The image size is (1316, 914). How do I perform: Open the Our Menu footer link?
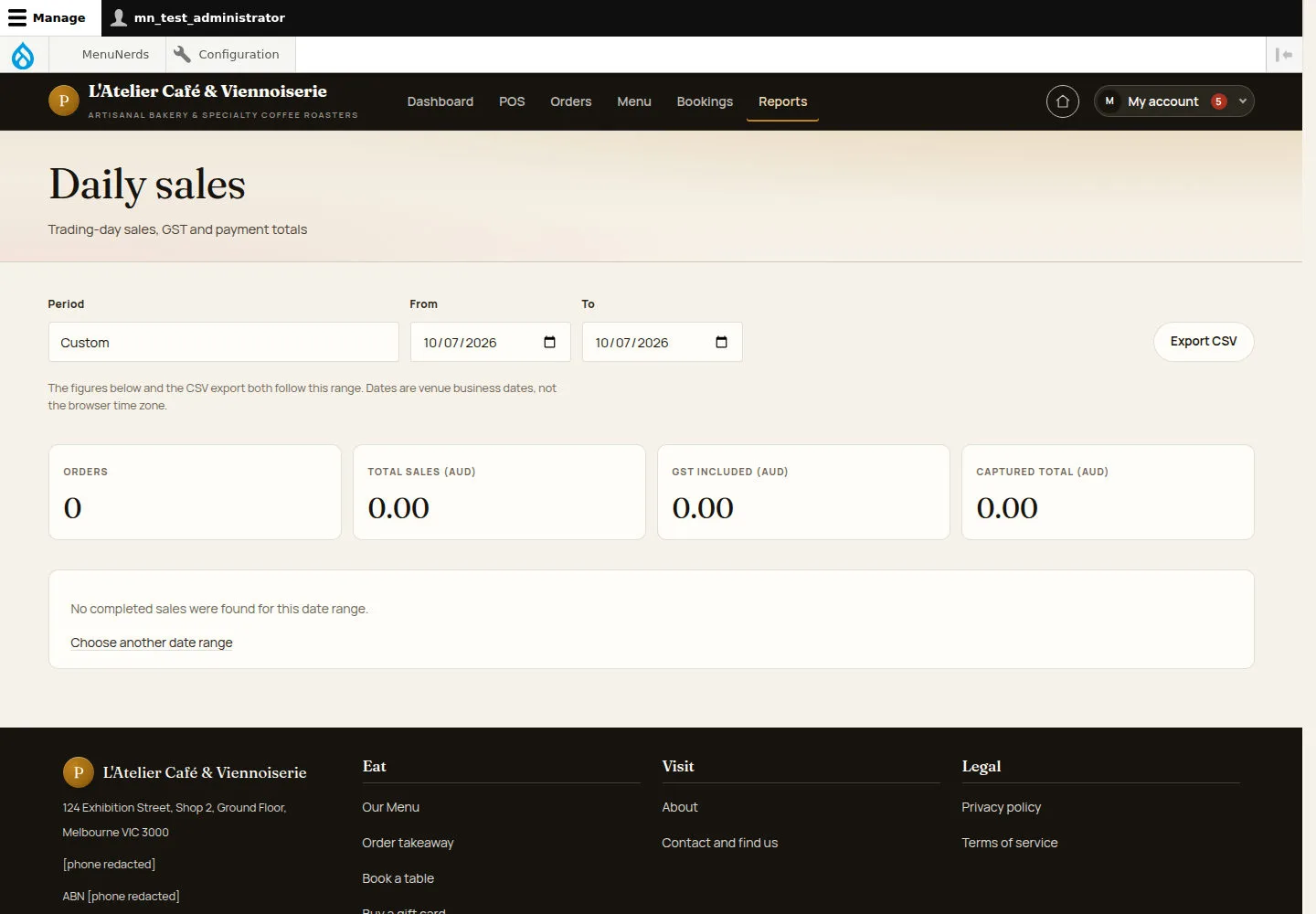point(391,807)
